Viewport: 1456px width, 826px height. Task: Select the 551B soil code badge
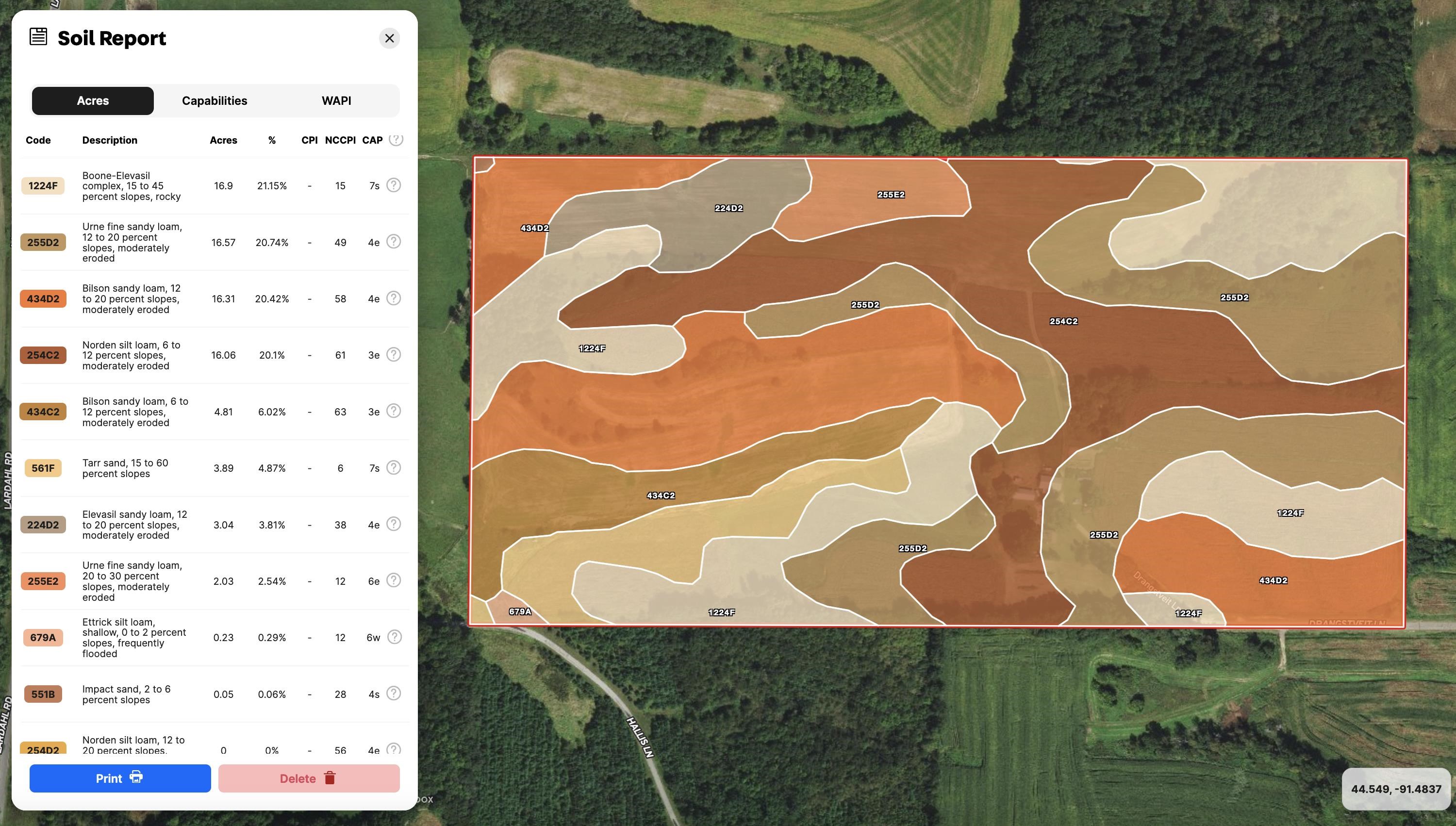pyautogui.click(x=43, y=694)
